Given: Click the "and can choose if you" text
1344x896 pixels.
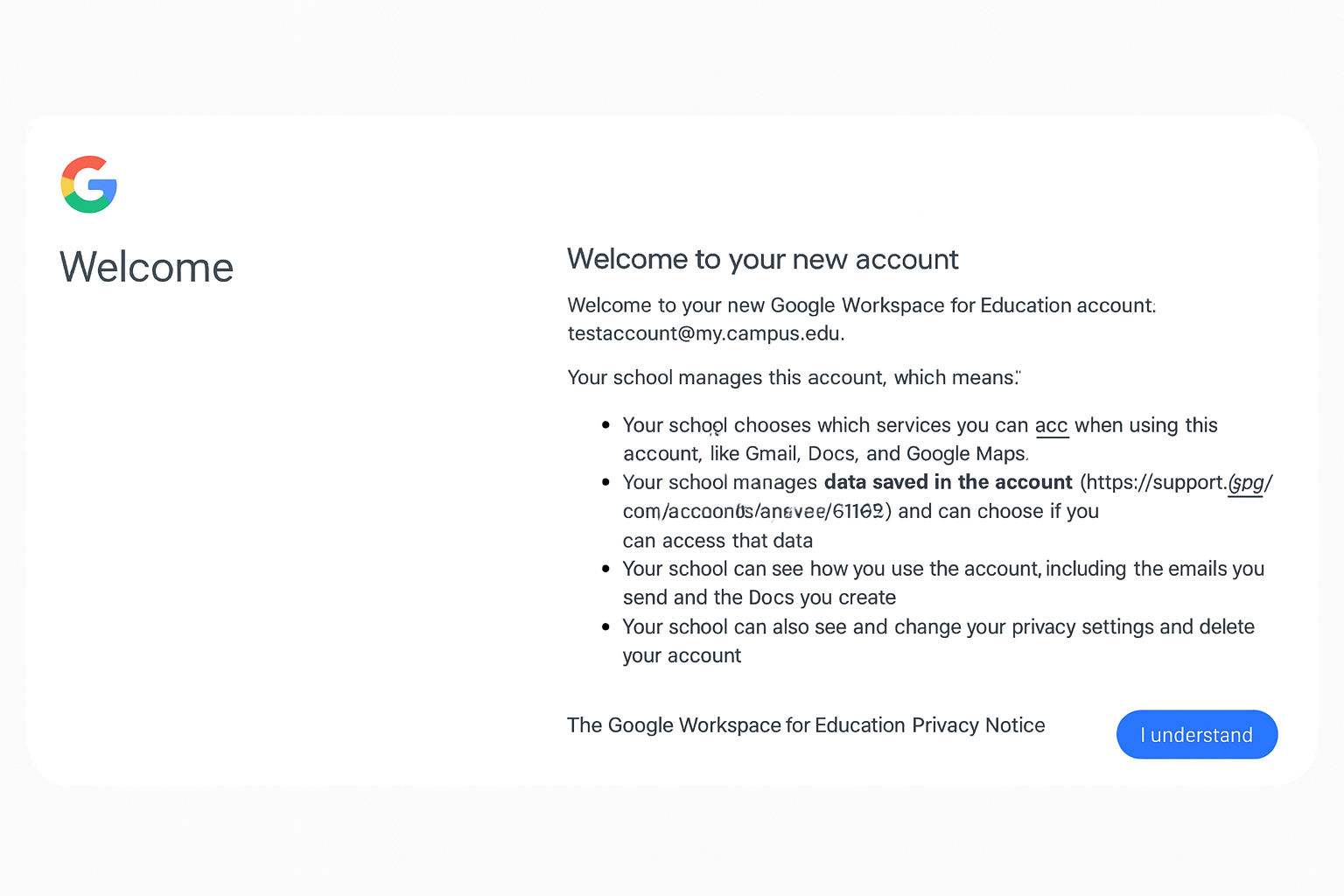Looking at the screenshot, I should 997,511.
